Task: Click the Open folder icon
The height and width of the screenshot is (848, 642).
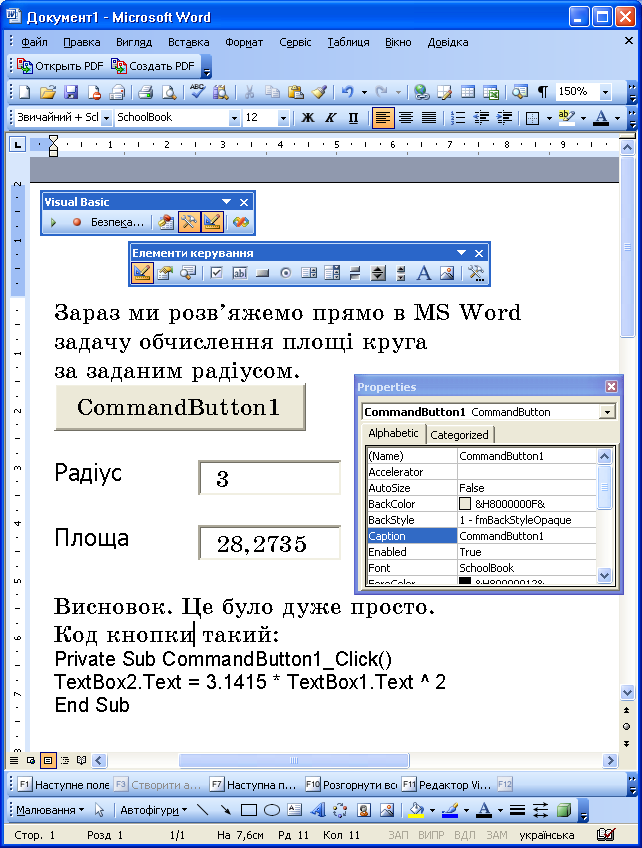Action: pyautogui.click(x=48, y=92)
